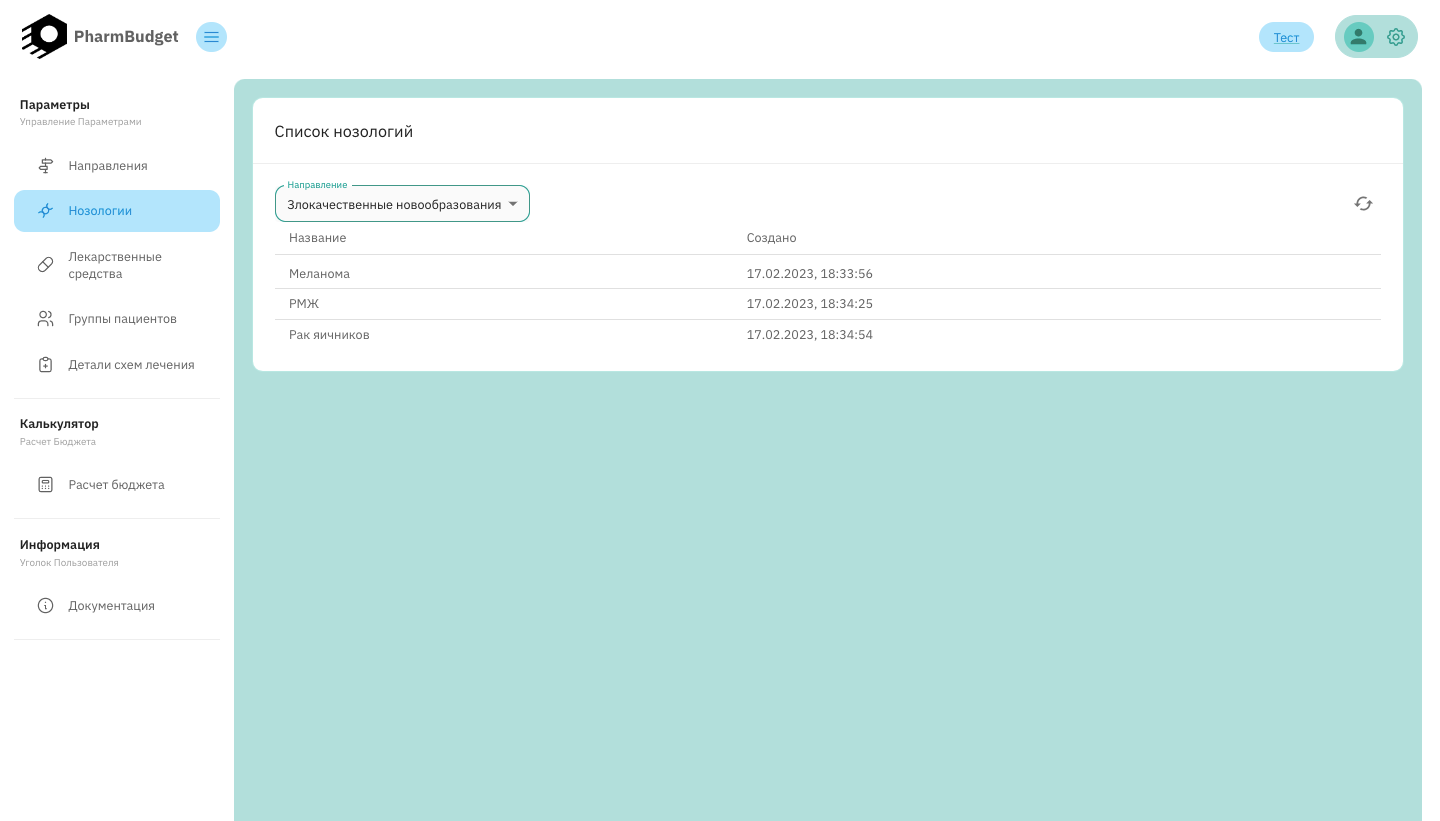Select the Меланома row
Screen dimensions: 1440x821
828,273
